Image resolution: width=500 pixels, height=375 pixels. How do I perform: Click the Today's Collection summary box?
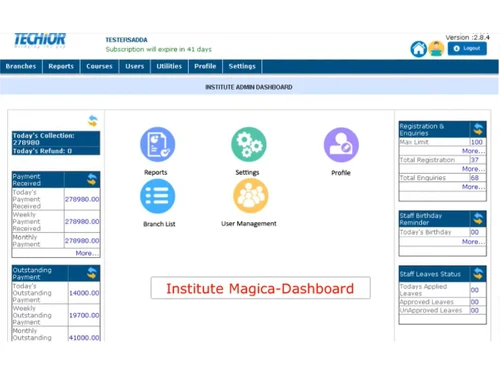[56, 143]
